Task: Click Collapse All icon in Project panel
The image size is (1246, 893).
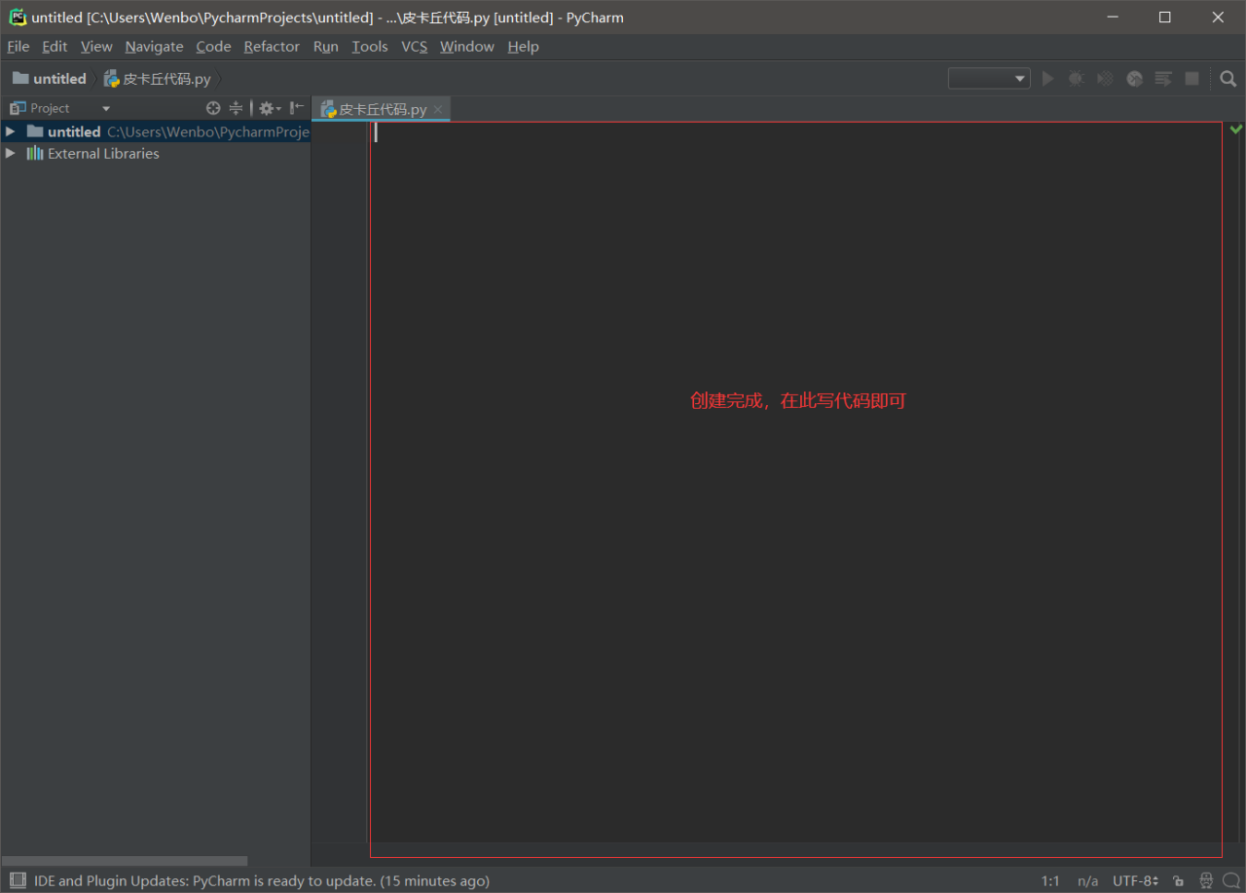Action: tap(236, 108)
